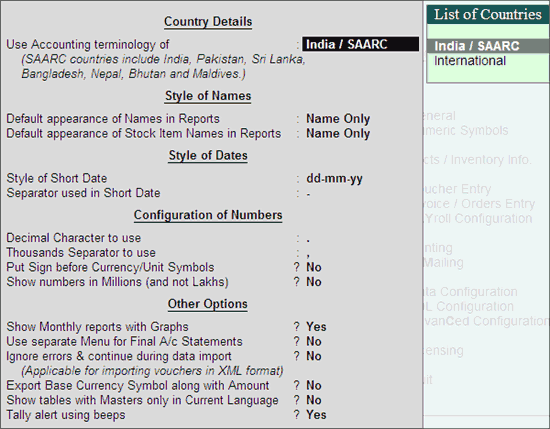Select the dd-mm-yy short date style value
Image resolution: width=550 pixels, height=429 pixels.
(x=334, y=179)
